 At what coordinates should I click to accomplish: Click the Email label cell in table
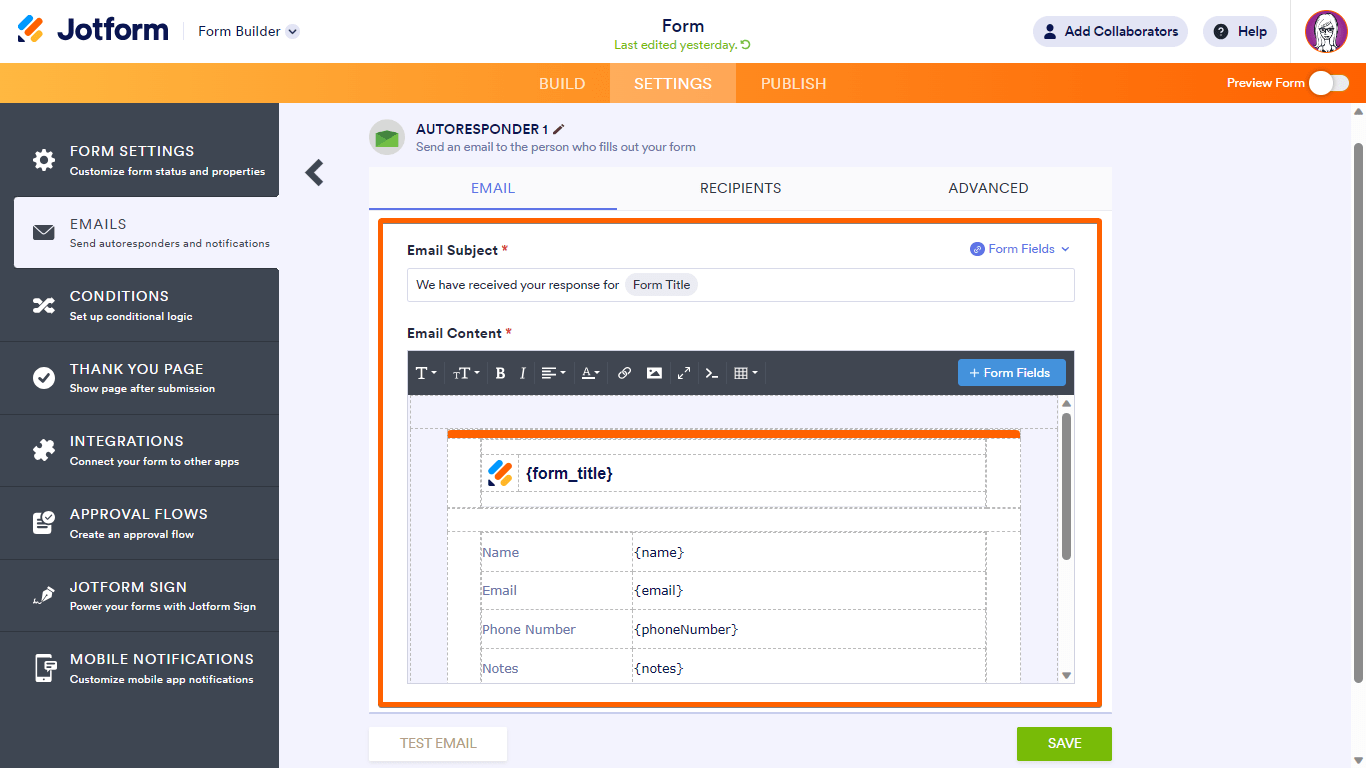(556, 591)
